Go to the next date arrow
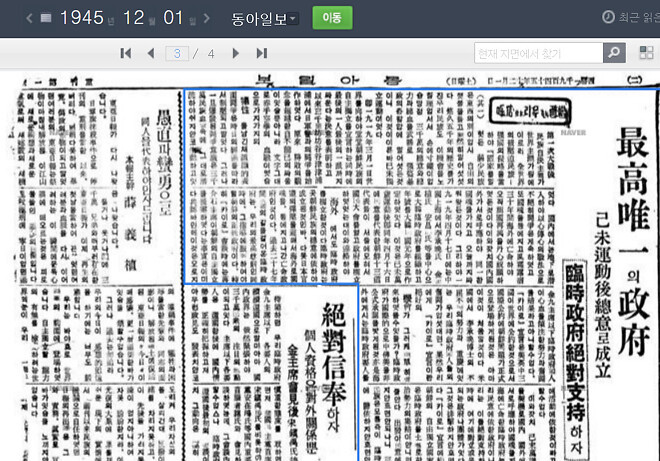Viewport: 660px width, 461px height. (207, 18)
